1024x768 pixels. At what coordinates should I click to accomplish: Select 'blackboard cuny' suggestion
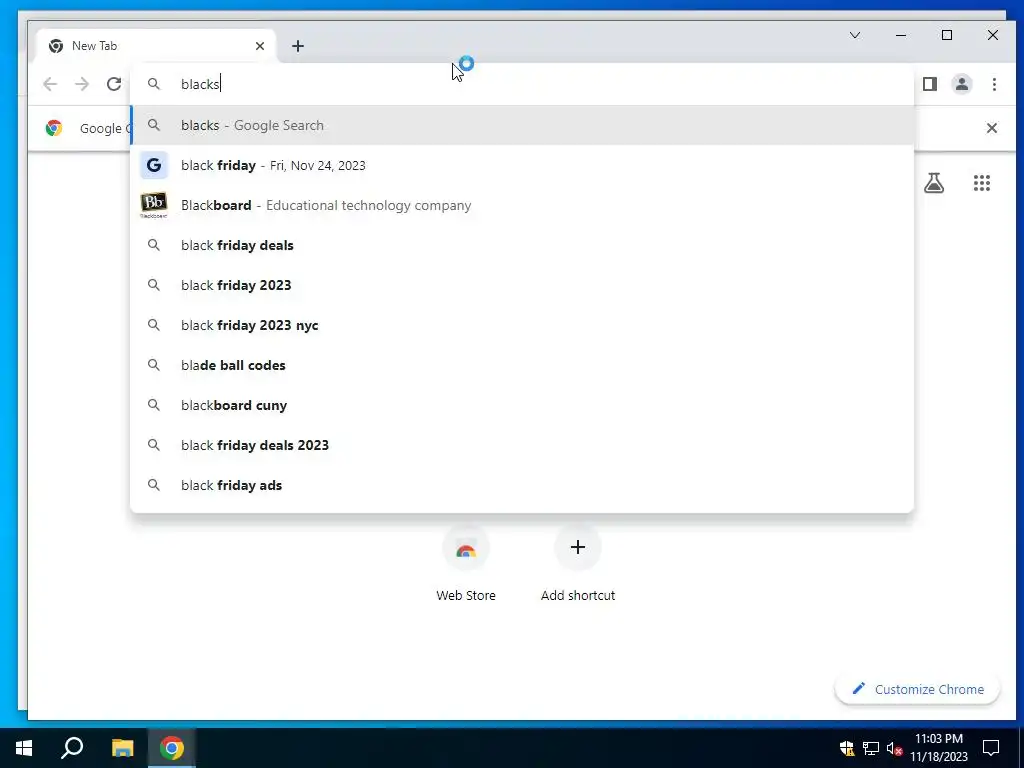[x=522, y=405]
